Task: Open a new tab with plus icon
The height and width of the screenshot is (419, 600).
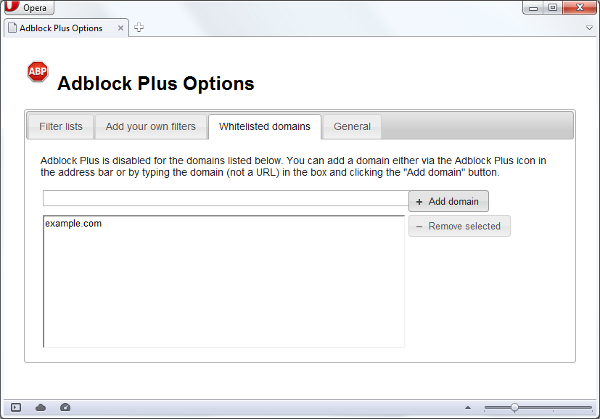Action: (x=139, y=28)
